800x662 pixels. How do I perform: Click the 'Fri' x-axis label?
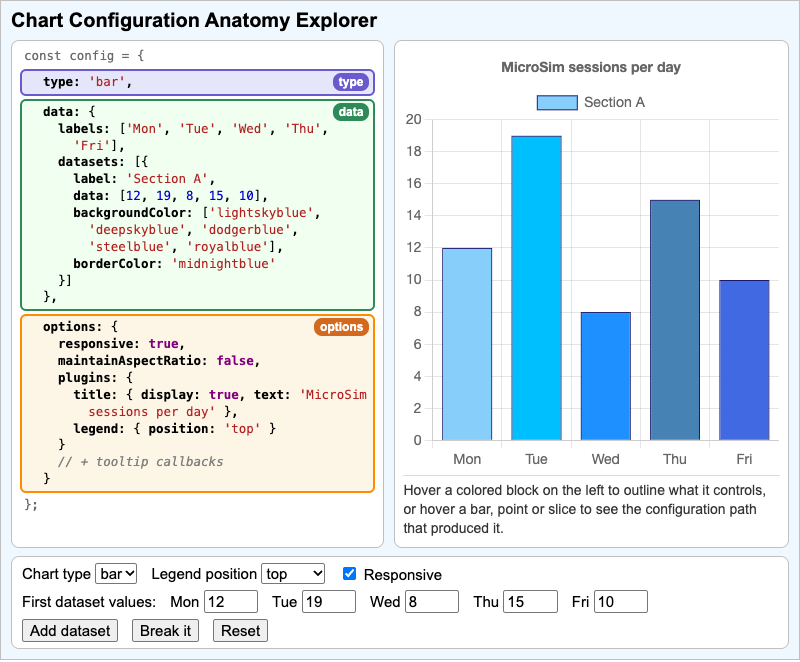[744, 460]
